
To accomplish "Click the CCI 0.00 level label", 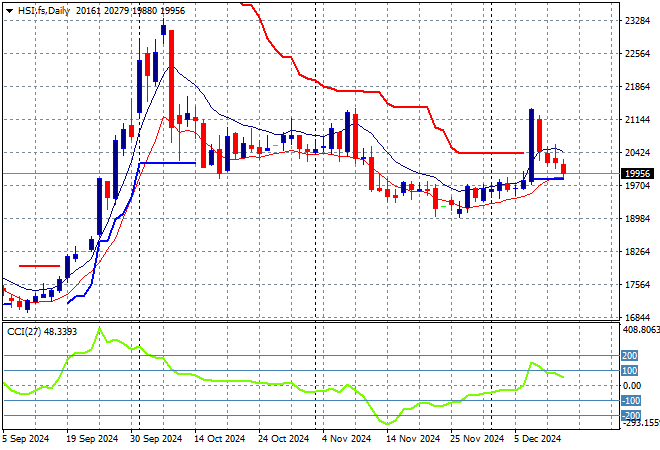I will [x=632, y=386].
